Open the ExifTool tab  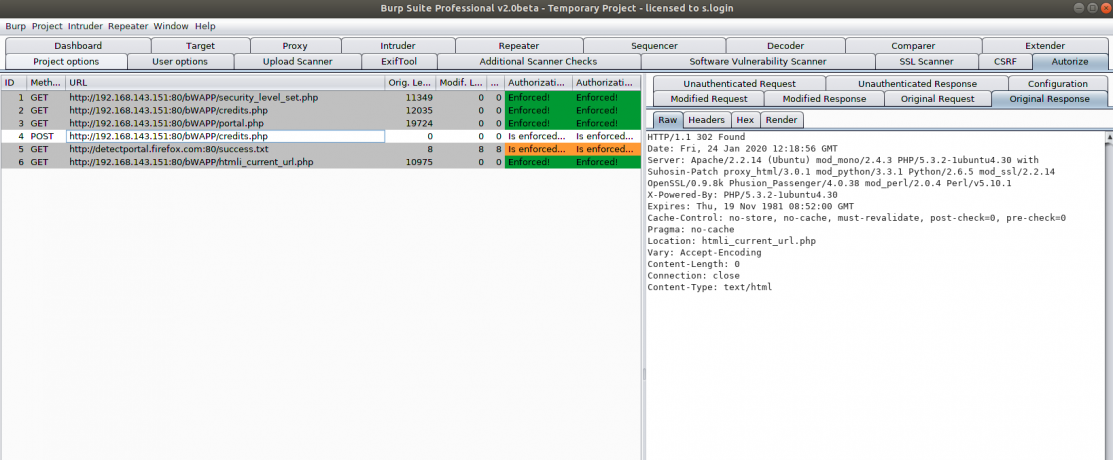pos(399,62)
